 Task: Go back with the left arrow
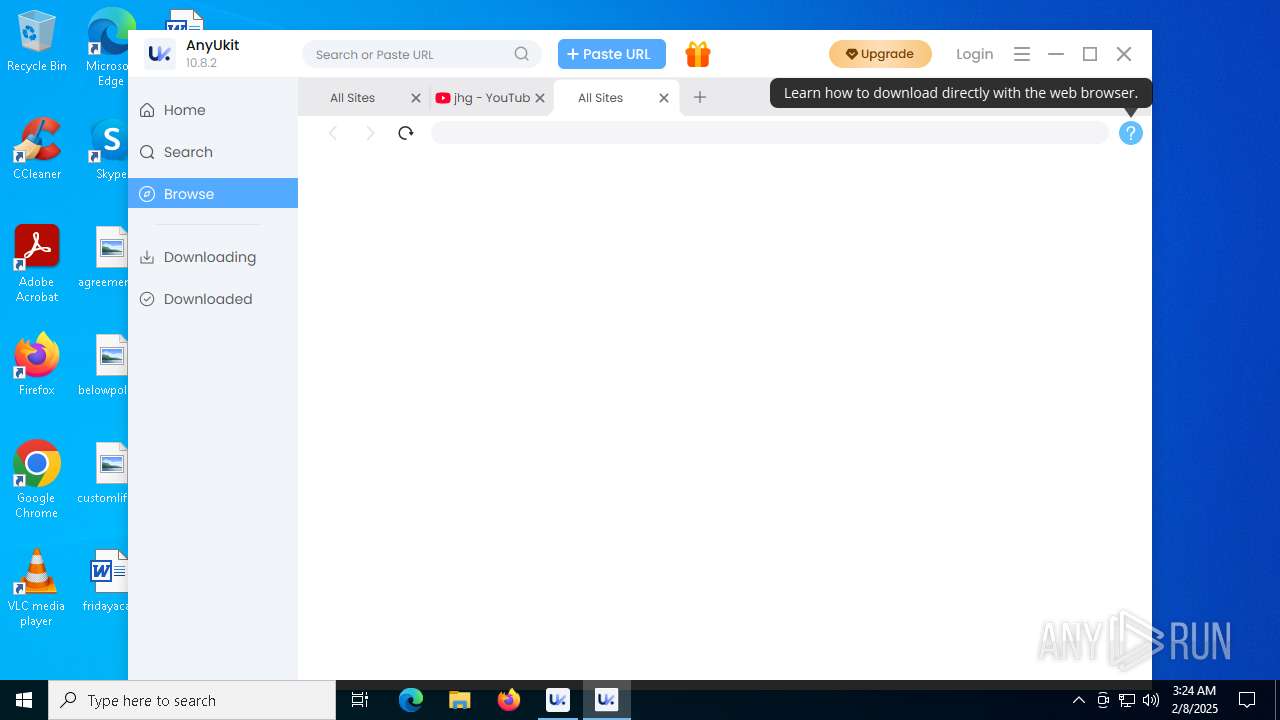333,133
